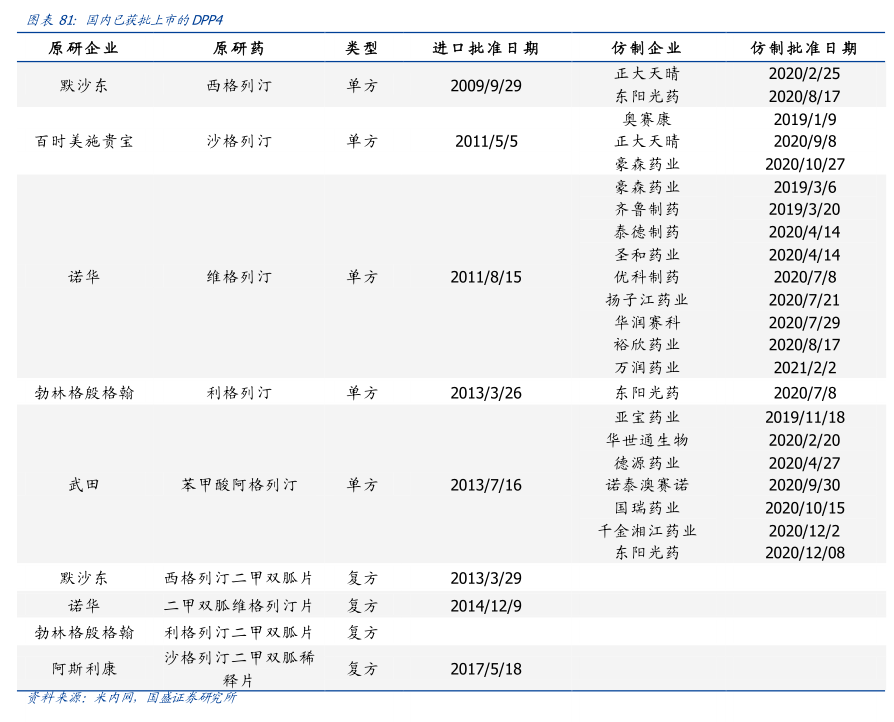Select the '原研药' column header
894x722 pixels.
(x=239, y=48)
